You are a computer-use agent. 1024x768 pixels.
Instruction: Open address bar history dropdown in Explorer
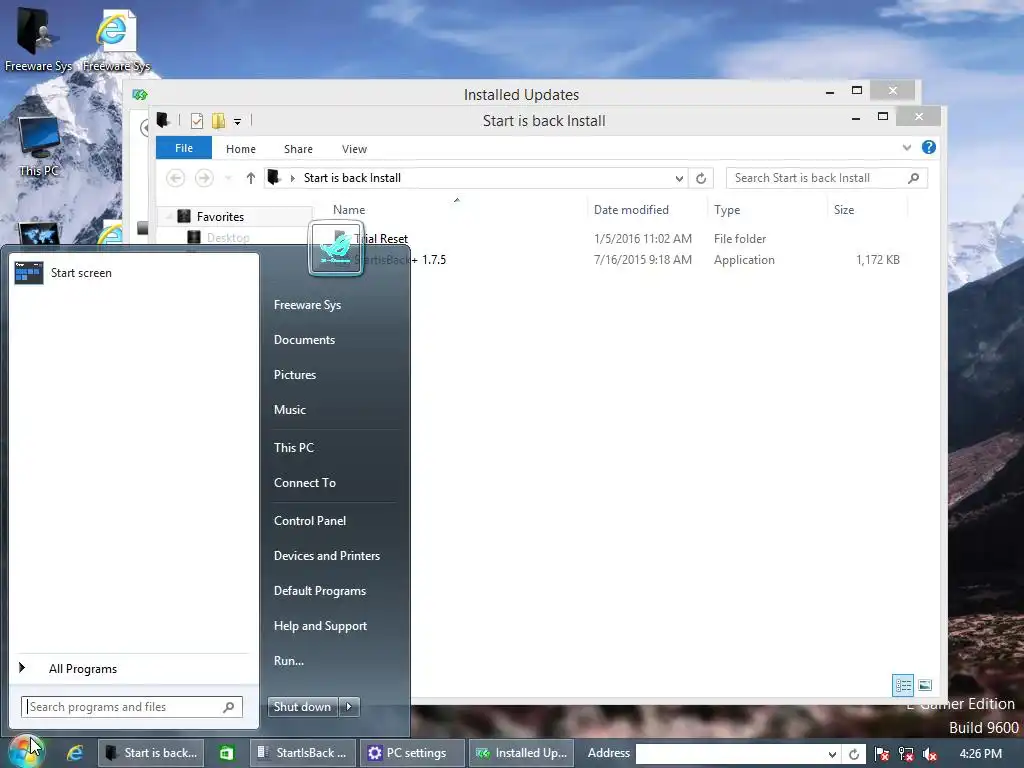pyautogui.click(x=679, y=178)
